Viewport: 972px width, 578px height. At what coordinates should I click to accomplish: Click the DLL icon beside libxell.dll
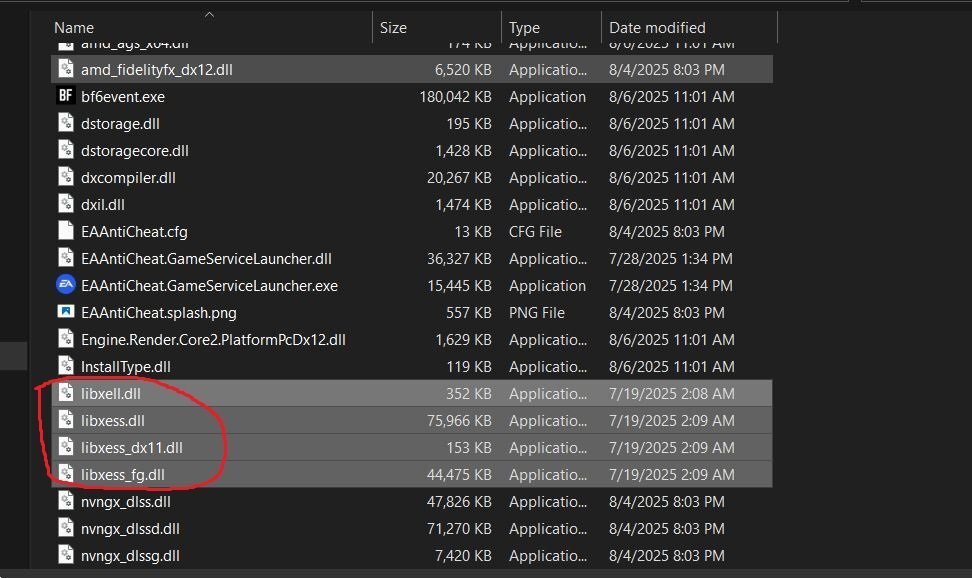click(x=66, y=393)
